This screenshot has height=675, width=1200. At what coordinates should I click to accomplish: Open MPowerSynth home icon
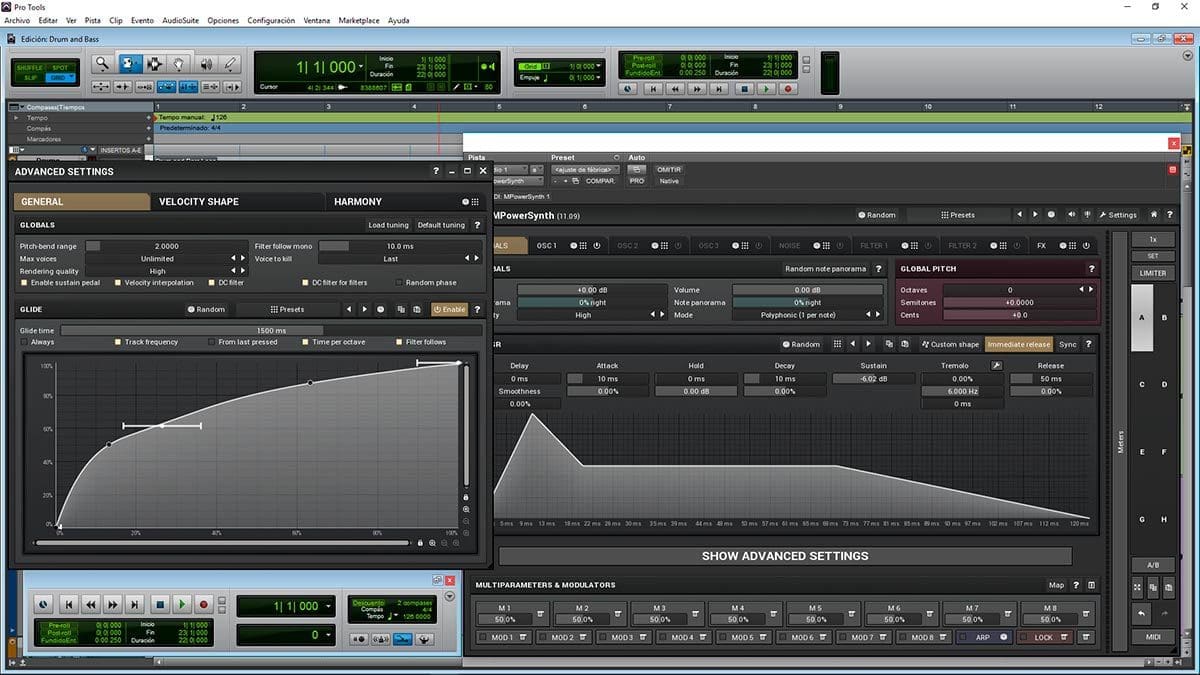coord(1154,215)
